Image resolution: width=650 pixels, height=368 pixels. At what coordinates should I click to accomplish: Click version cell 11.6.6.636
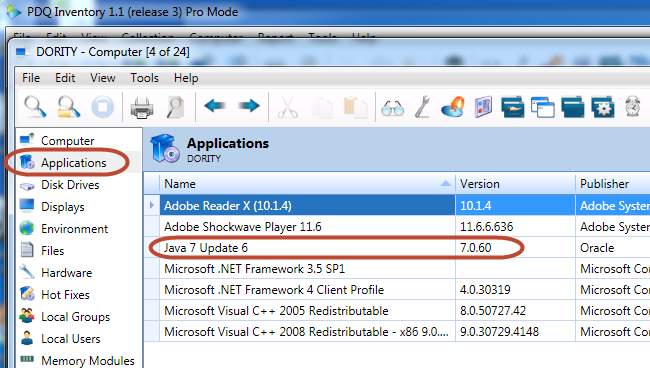pyautogui.click(x=515, y=226)
